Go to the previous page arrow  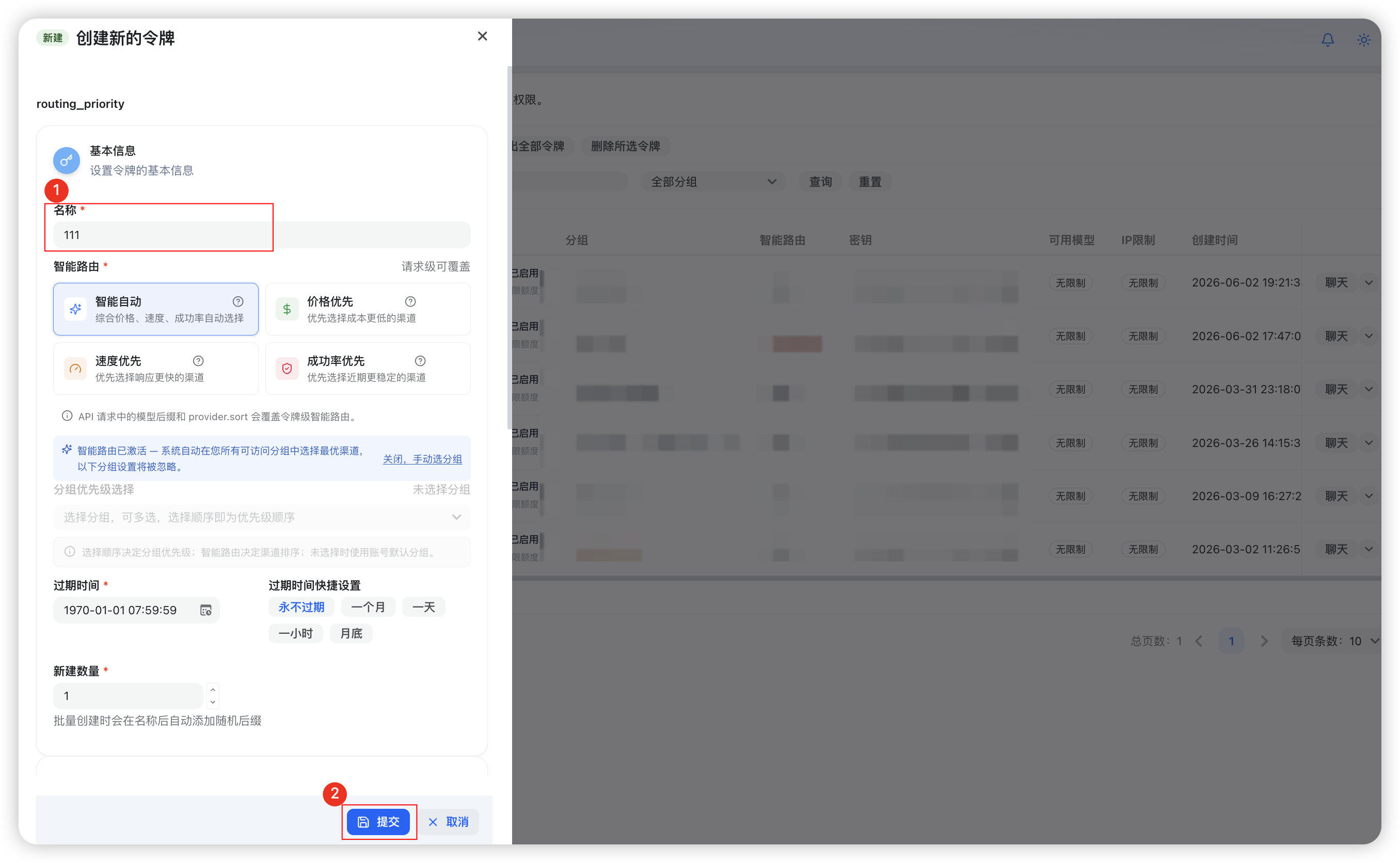pyautogui.click(x=1199, y=641)
